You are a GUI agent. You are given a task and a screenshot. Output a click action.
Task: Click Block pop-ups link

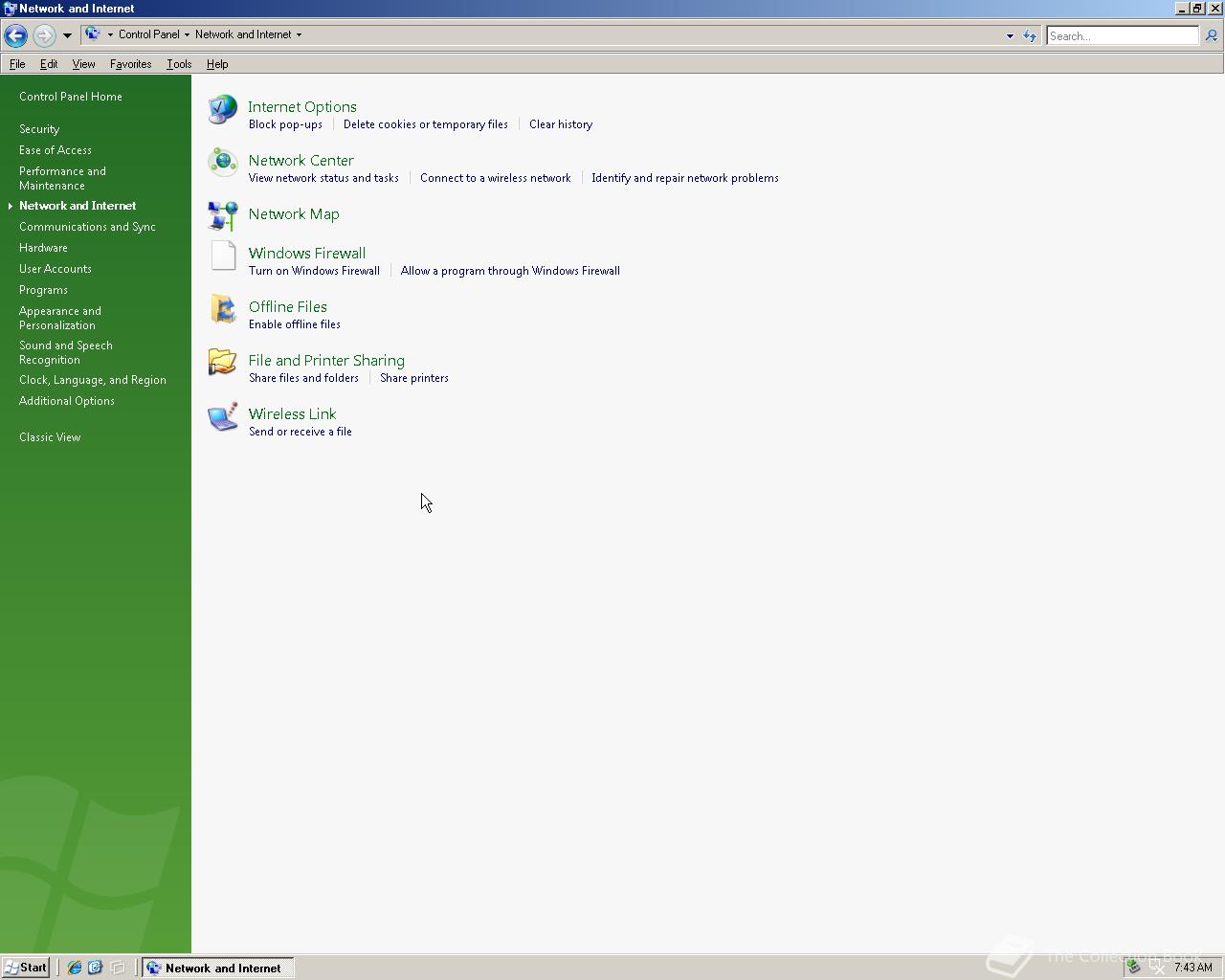click(x=285, y=124)
